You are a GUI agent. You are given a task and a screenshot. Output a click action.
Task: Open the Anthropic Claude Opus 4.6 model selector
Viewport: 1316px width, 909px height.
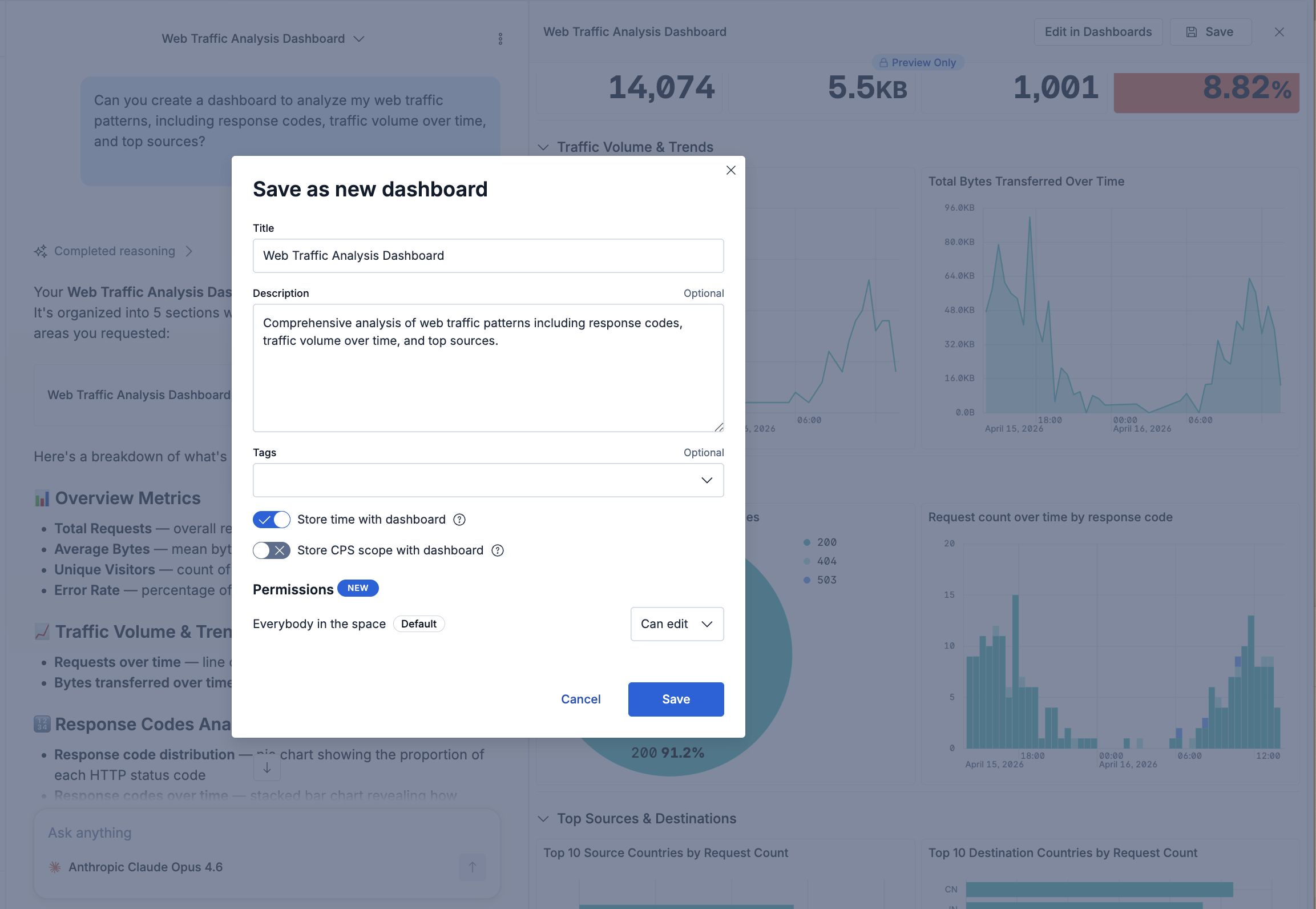point(146,867)
